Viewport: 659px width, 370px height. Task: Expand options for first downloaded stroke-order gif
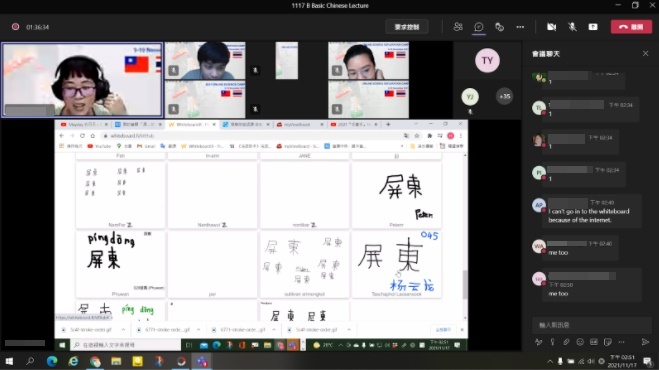pyautogui.click(x=123, y=330)
